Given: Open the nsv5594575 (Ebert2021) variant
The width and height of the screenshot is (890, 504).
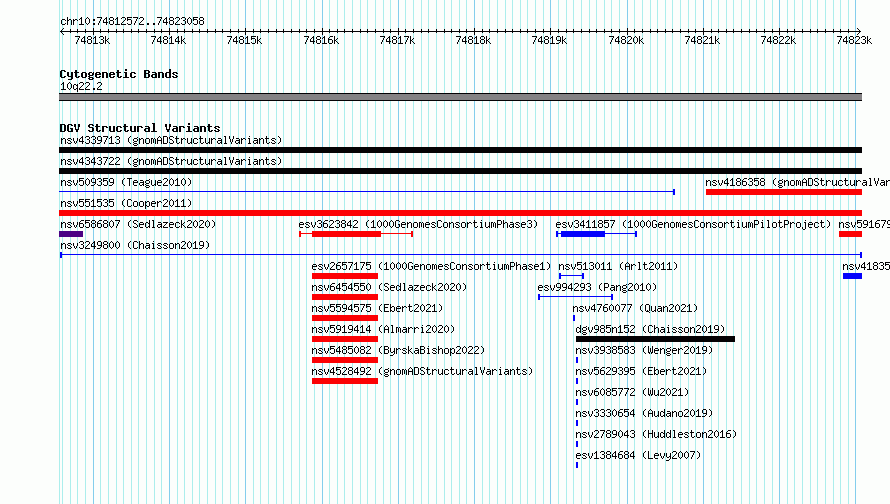Looking at the screenshot, I should coord(377,308).
